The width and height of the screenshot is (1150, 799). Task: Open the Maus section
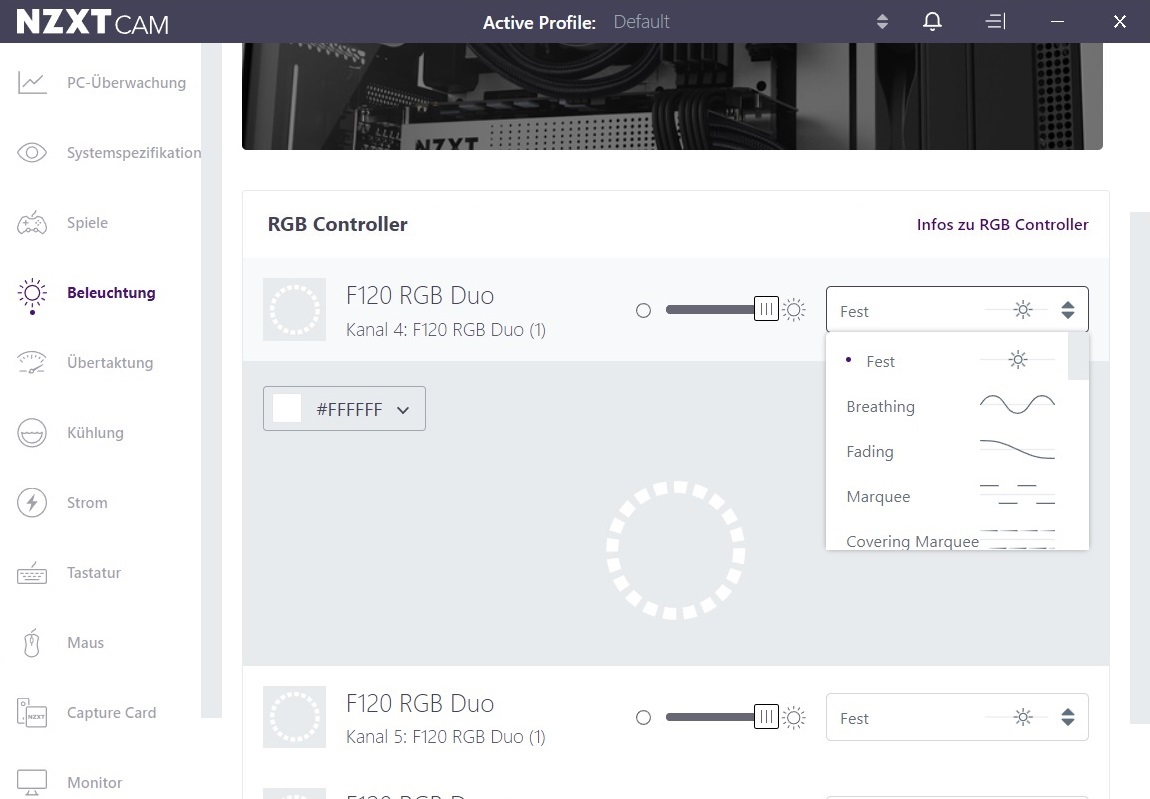85,643
